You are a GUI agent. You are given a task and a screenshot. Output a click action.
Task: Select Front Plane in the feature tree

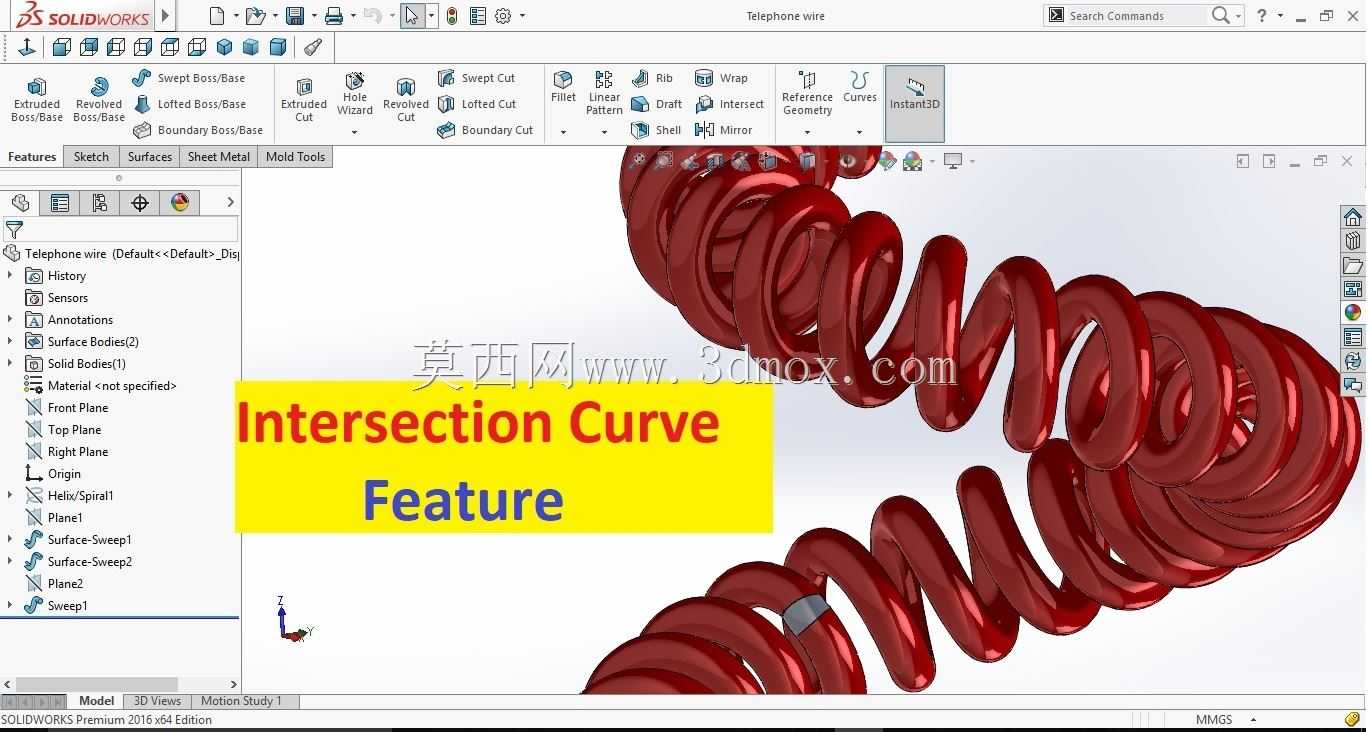pyautogui.click(x=78, y=408)
